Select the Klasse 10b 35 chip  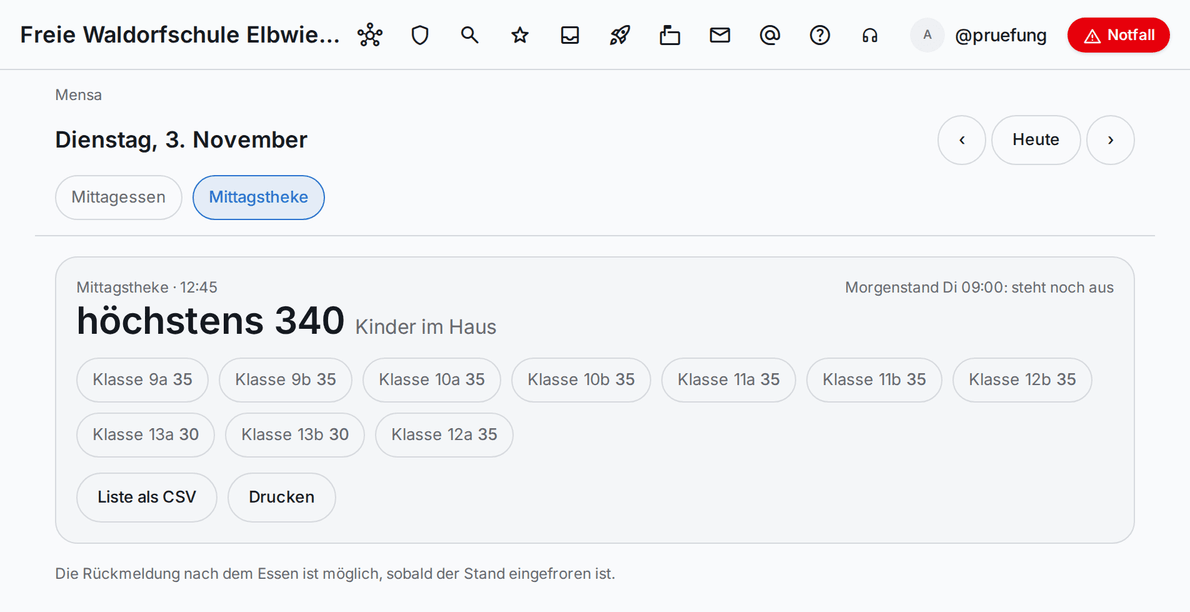581,380
